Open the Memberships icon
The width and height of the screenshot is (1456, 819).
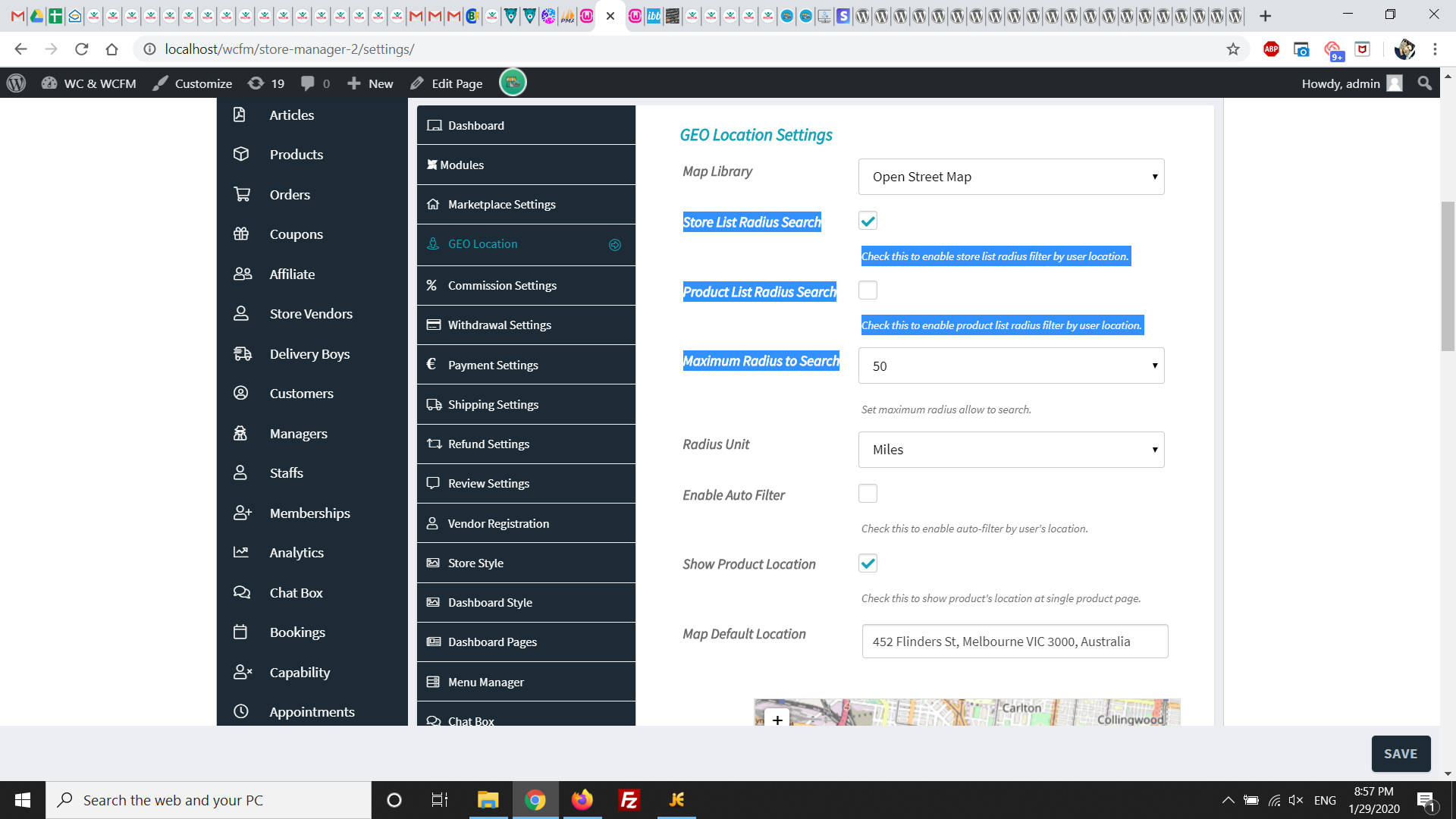(x=243, y=513)
